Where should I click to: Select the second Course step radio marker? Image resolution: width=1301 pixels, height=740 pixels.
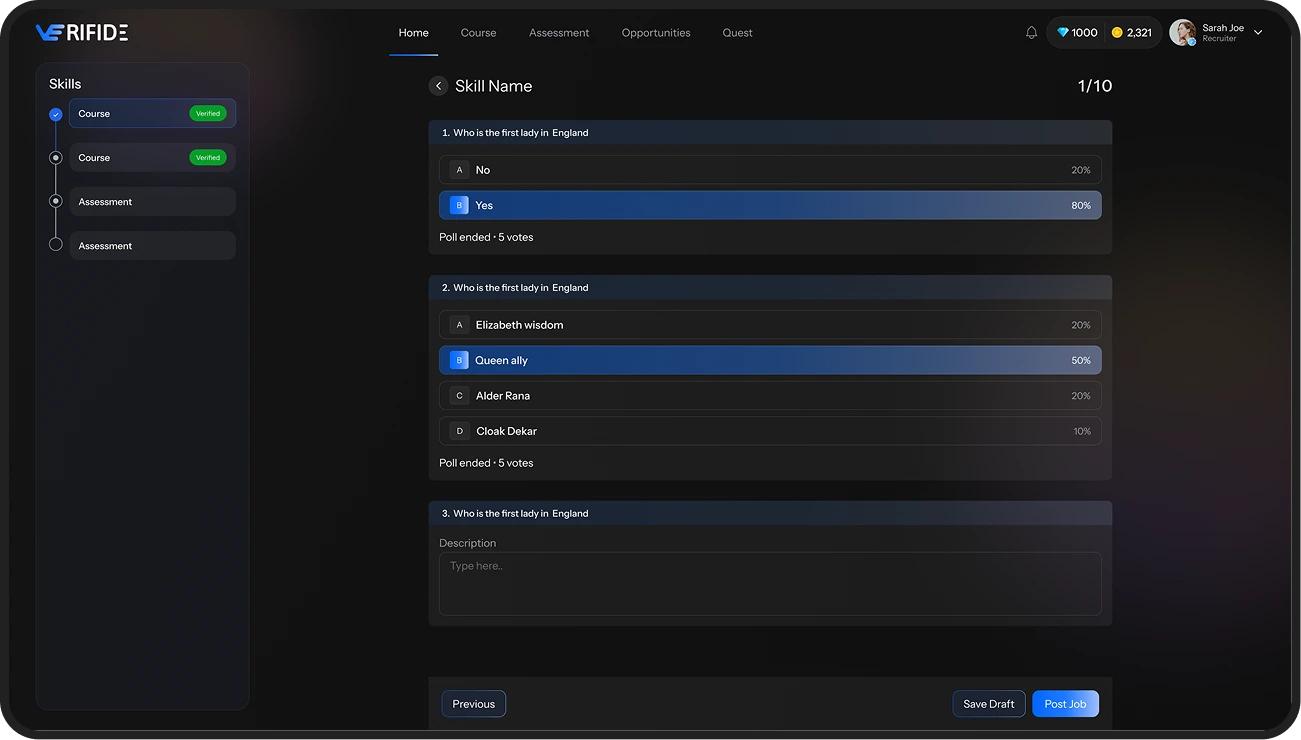56,158
